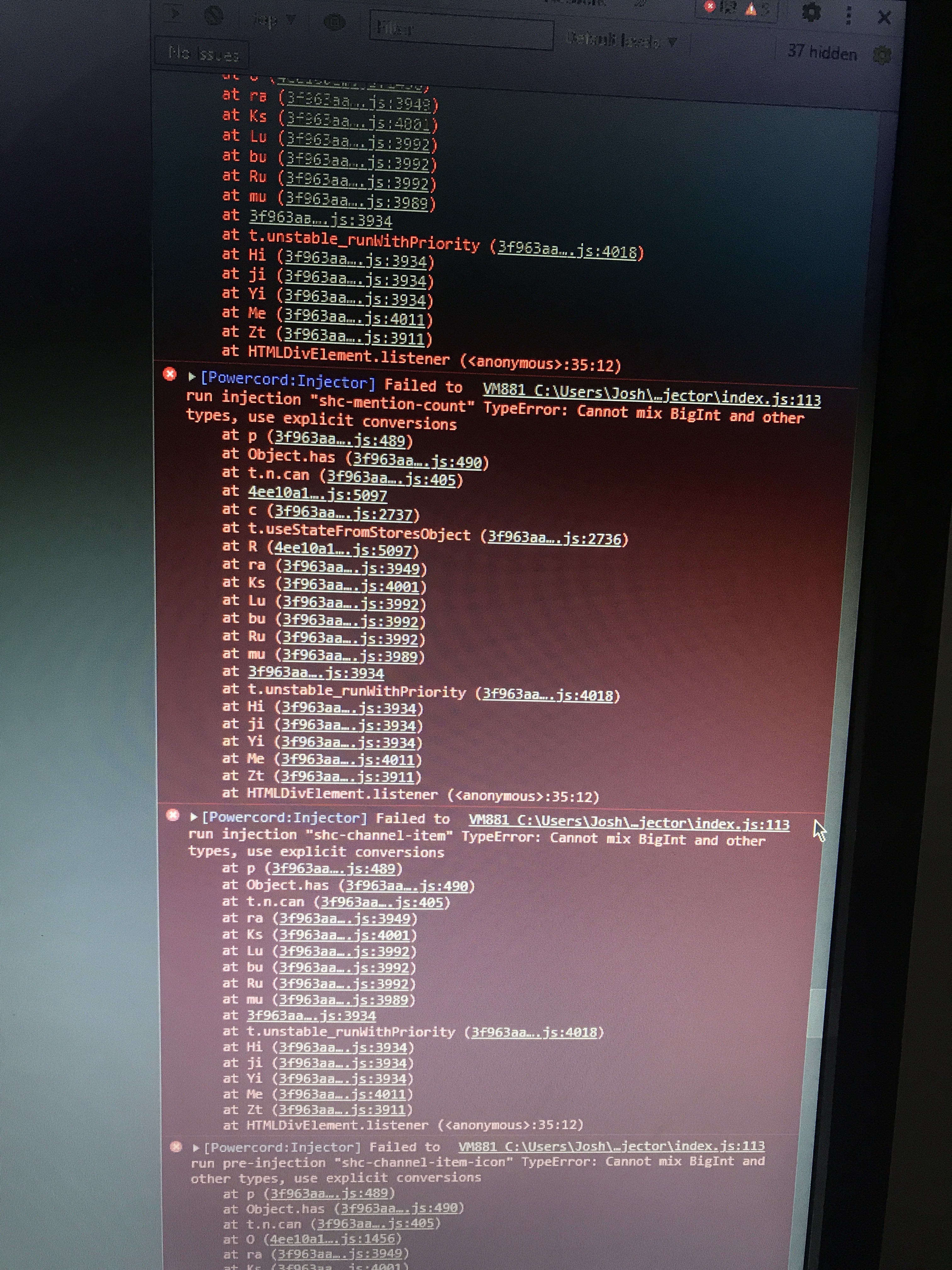
Task: Click the red error icon for shc-mention-count
Action: tap(170, 374)
